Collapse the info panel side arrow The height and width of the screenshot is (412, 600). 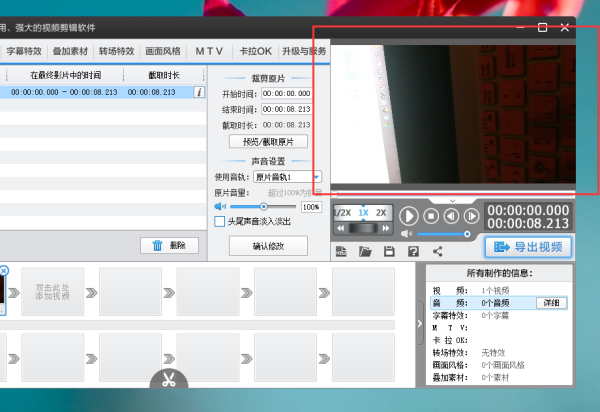(x=419, y=323)
